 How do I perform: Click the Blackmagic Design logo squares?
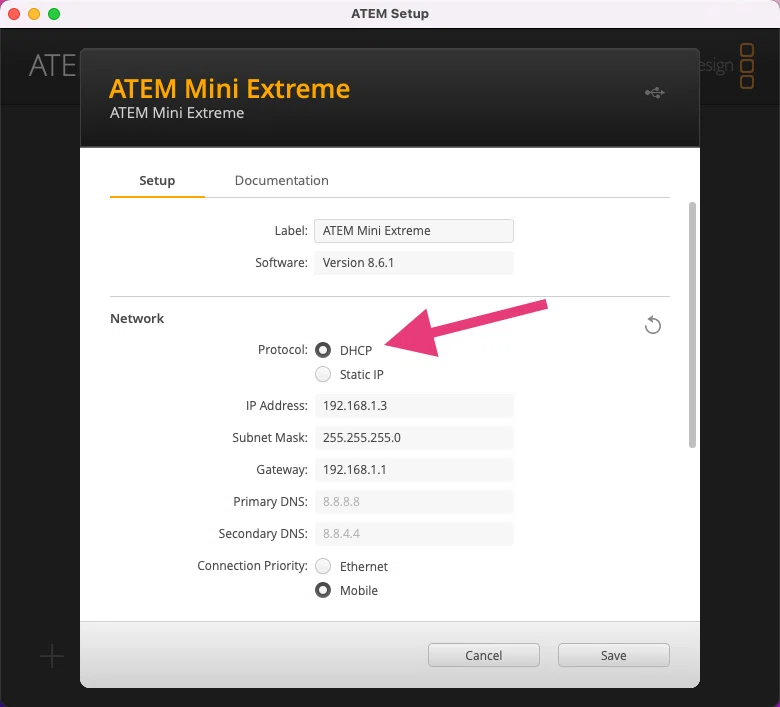pyautogui.click(x=747, y=66)
